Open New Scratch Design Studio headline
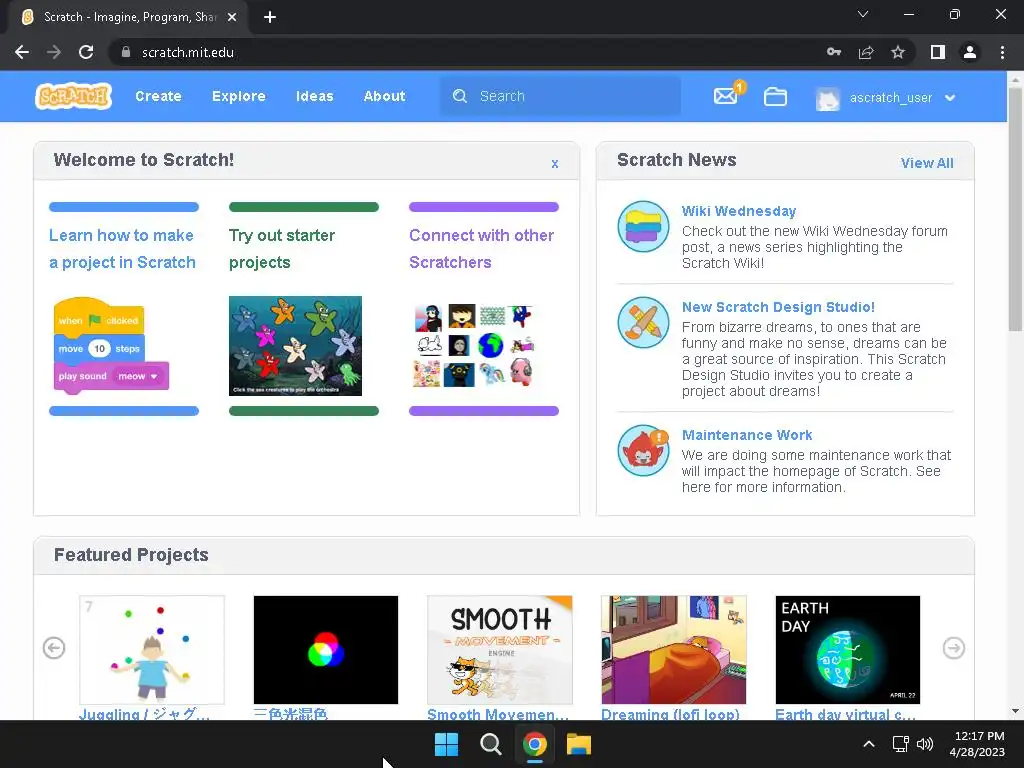1024x768 pixels. pyautogui.click(x=778, y=307)
